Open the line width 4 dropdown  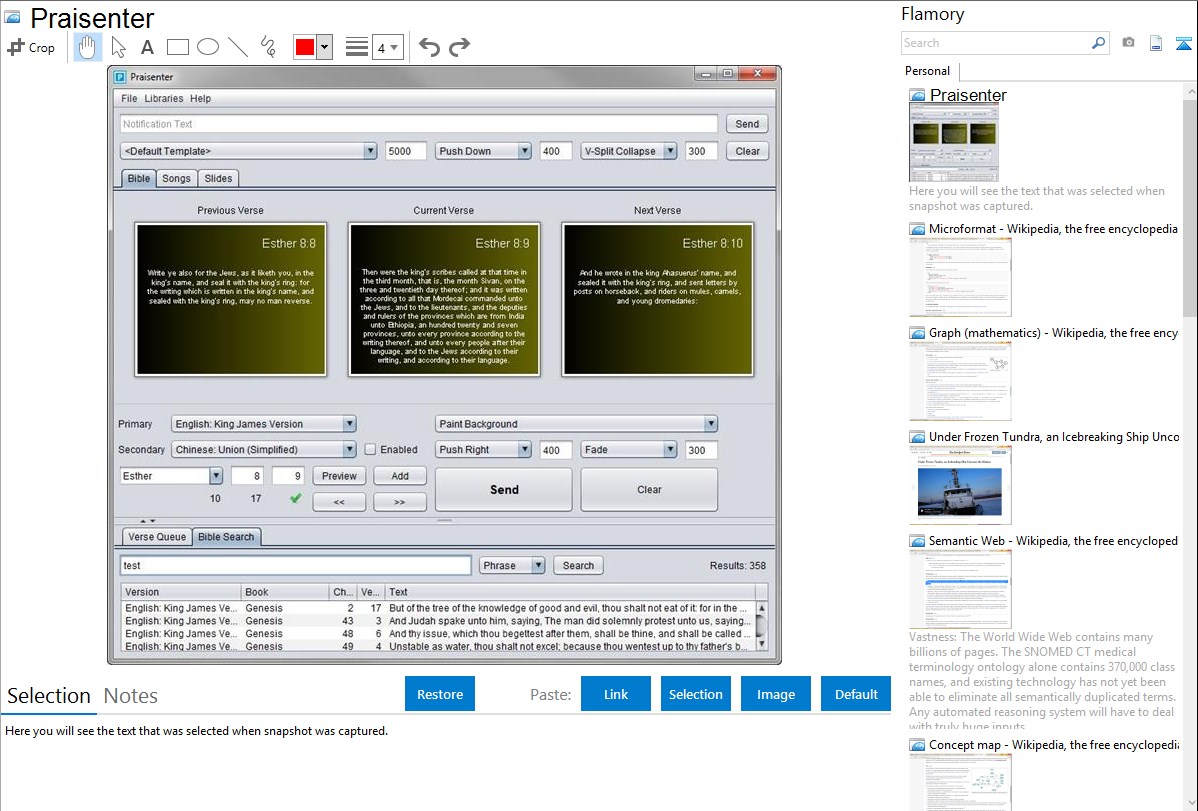coord(387,48)
